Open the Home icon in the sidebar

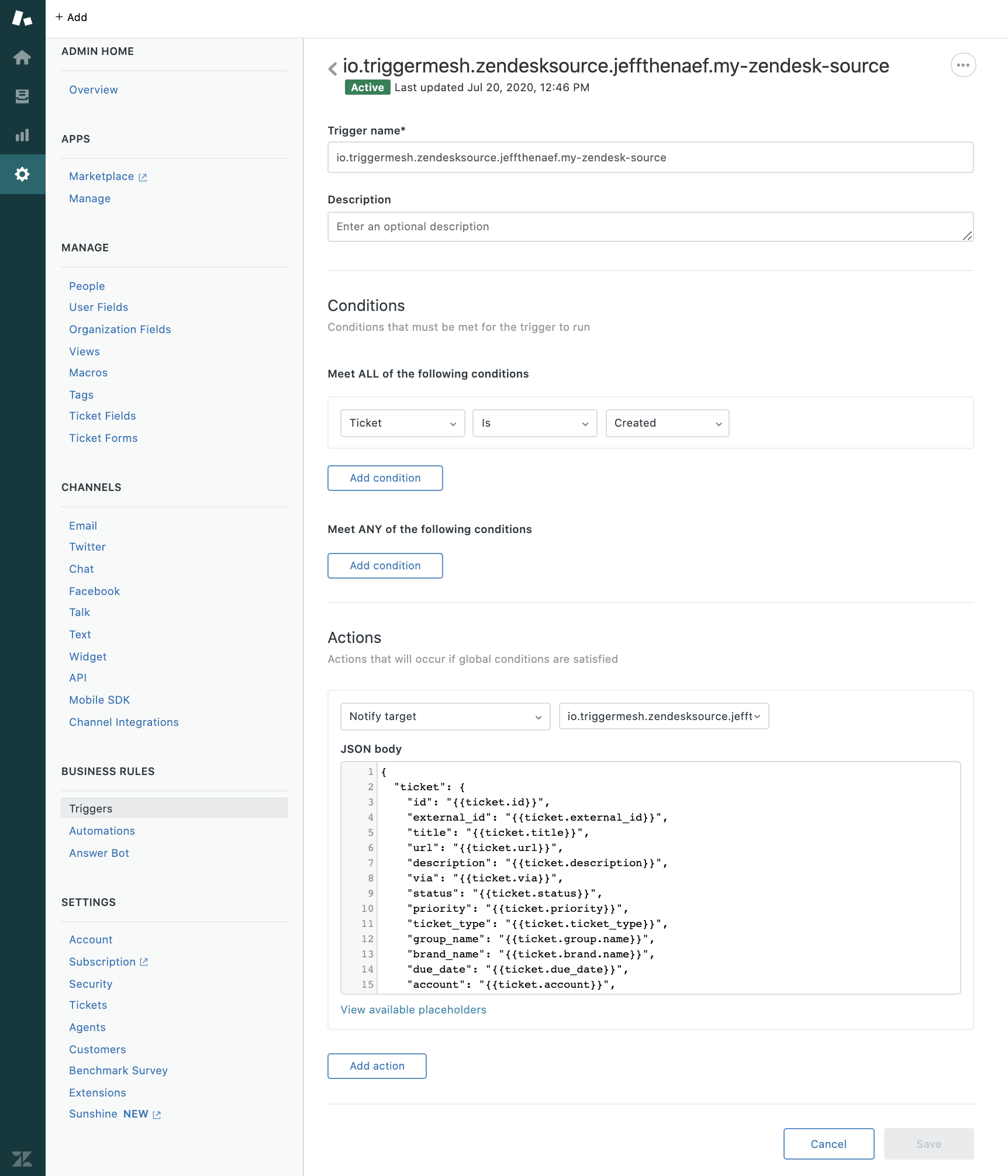coord(22,57)
